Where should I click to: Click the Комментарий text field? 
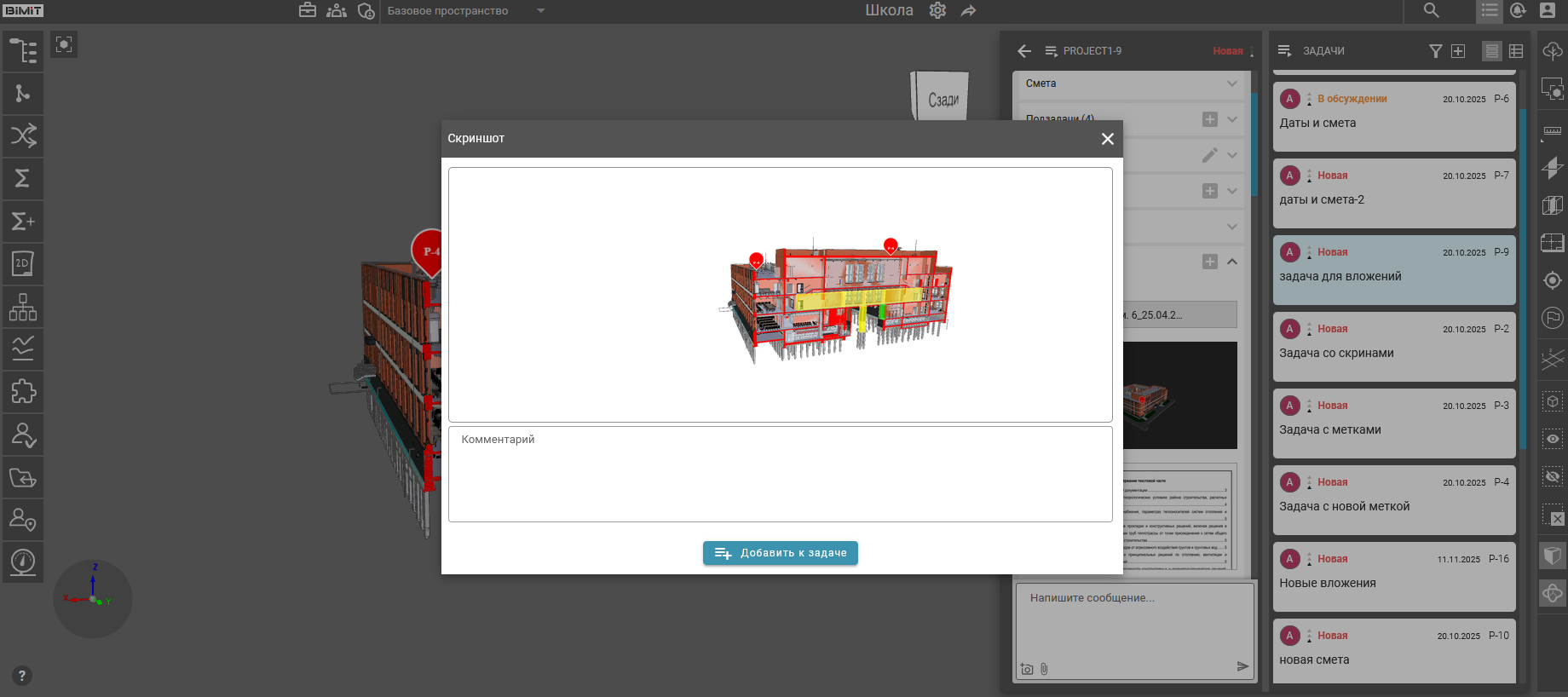780,474
